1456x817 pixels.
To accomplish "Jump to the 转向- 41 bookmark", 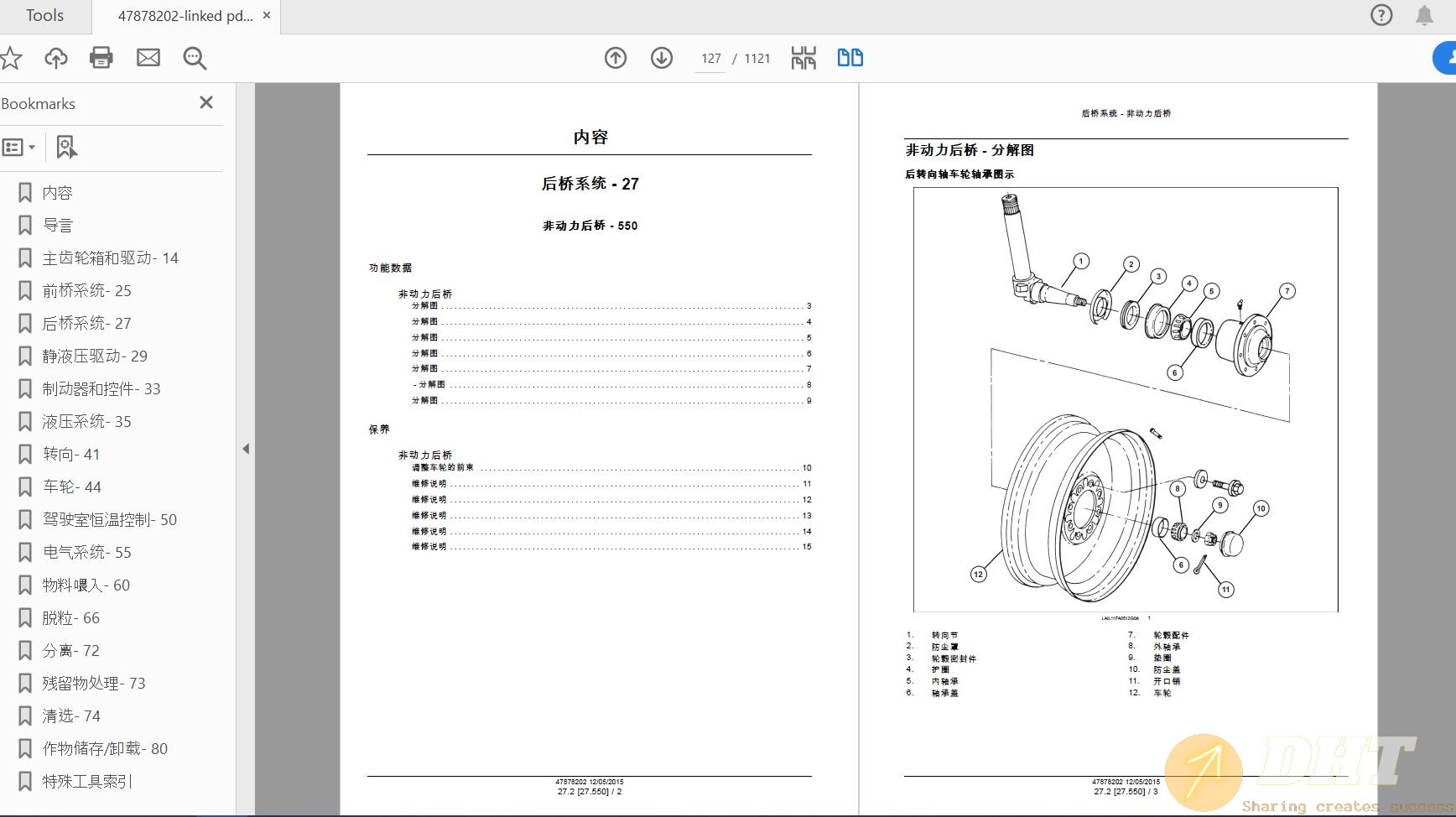I will click(70, 454).
